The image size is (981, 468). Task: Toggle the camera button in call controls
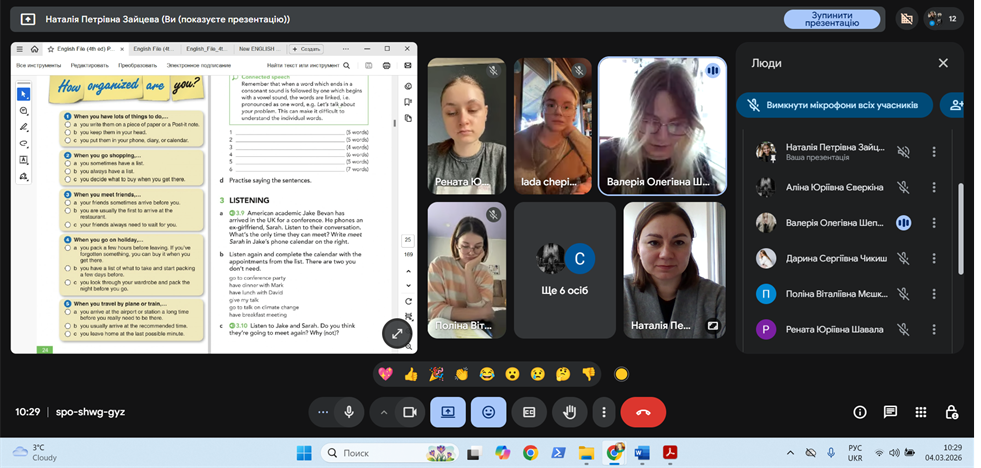point(409,411)
